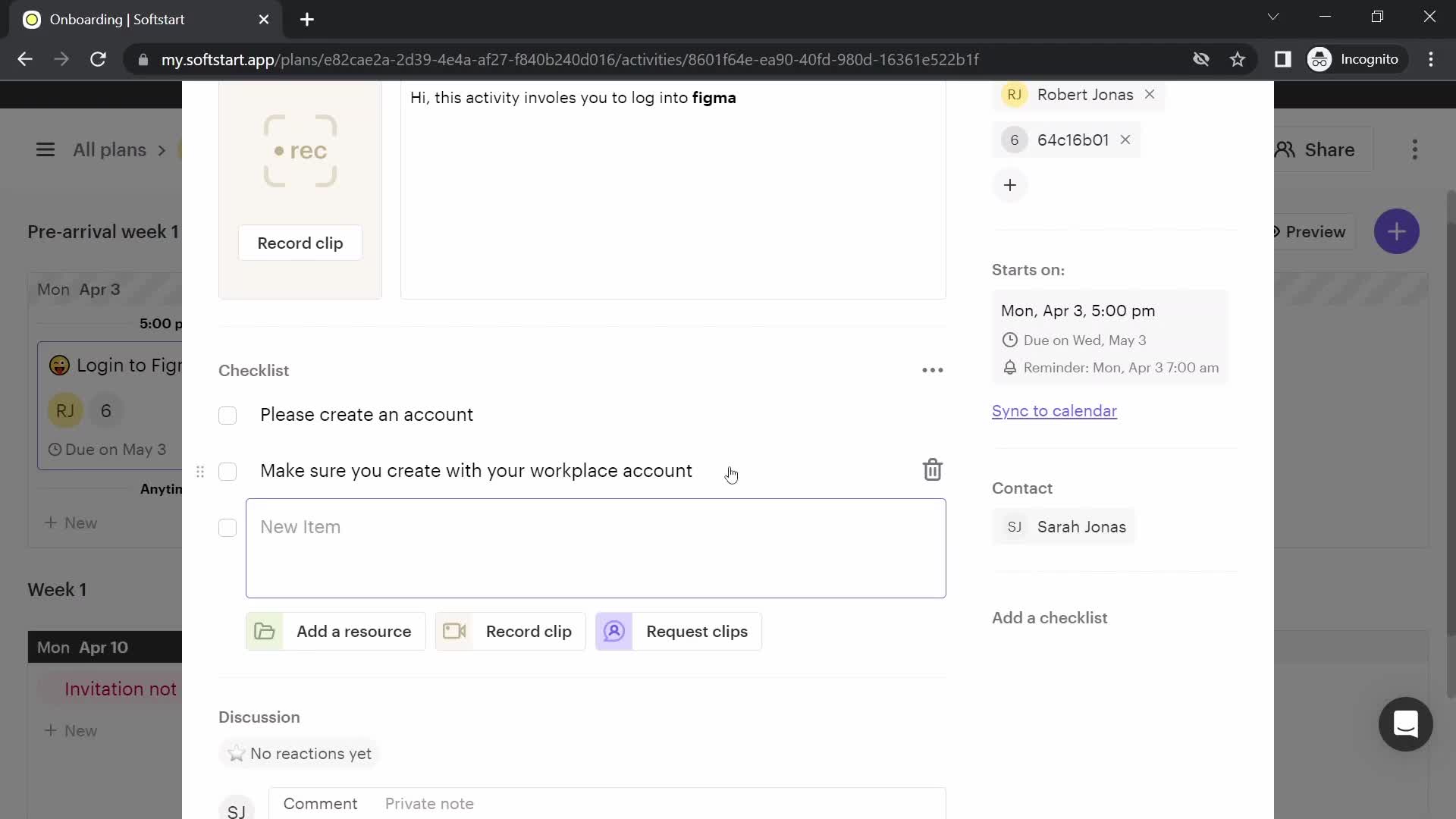
Task: Switch to Comment tab
Action: [x=320, y=804]
